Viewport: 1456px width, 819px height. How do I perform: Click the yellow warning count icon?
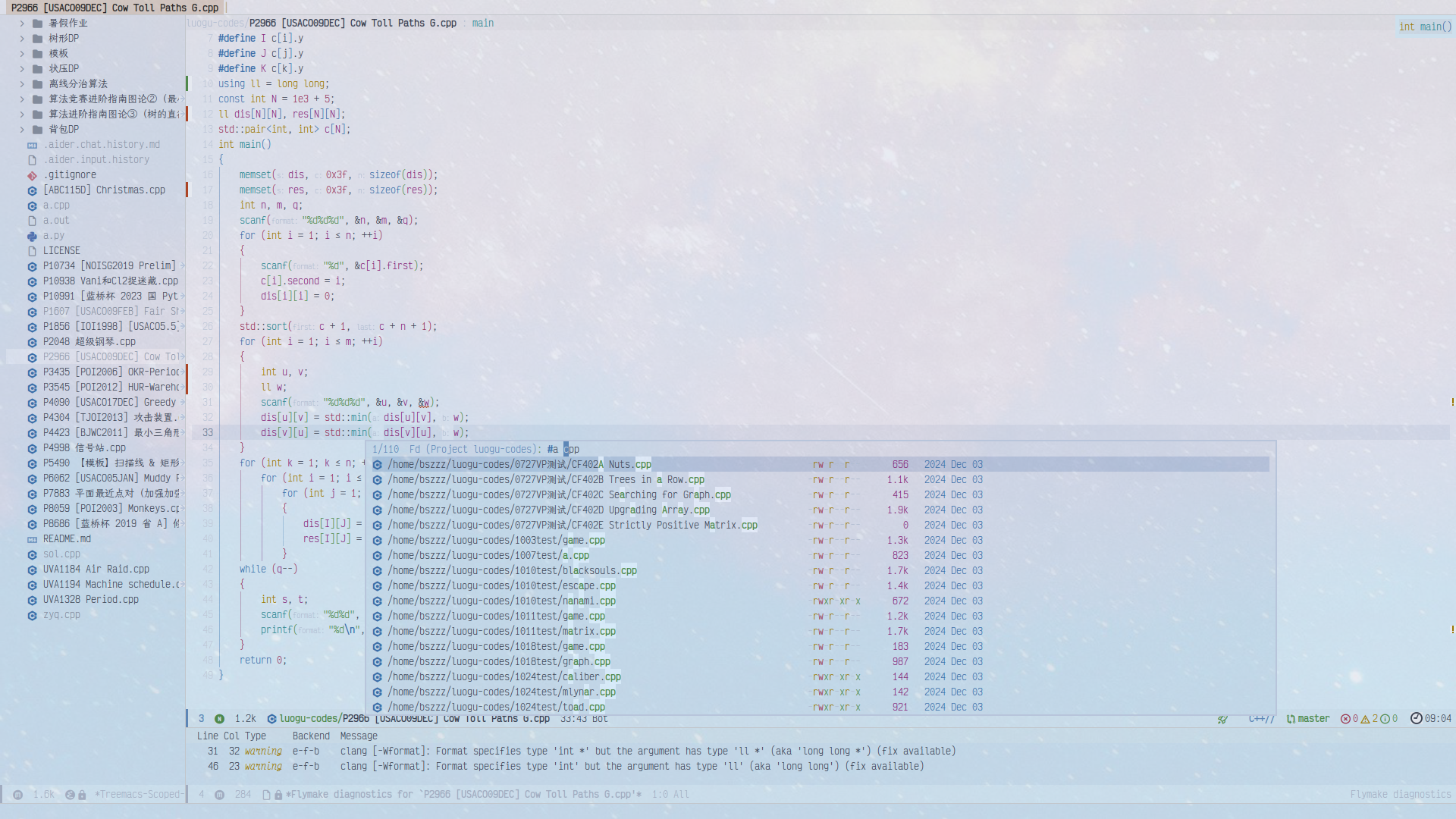(x=1365, y=719)
